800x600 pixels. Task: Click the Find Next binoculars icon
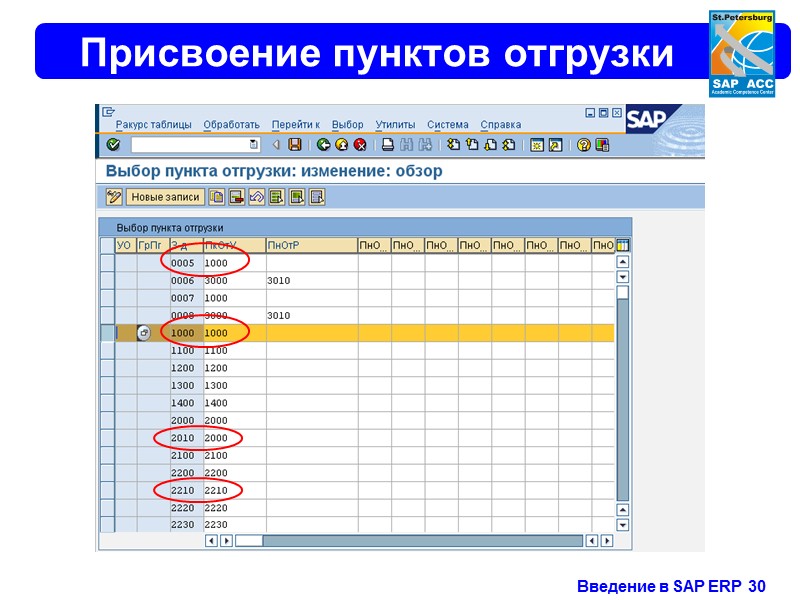[x=425, y=145]
